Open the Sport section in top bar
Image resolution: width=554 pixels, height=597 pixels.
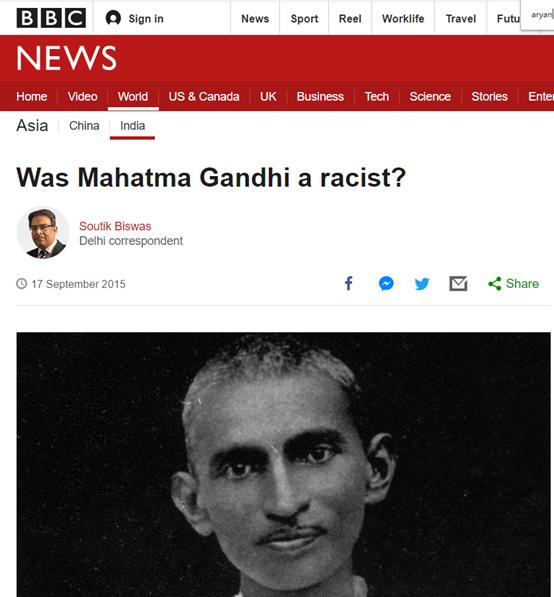(x=304, y=18)
